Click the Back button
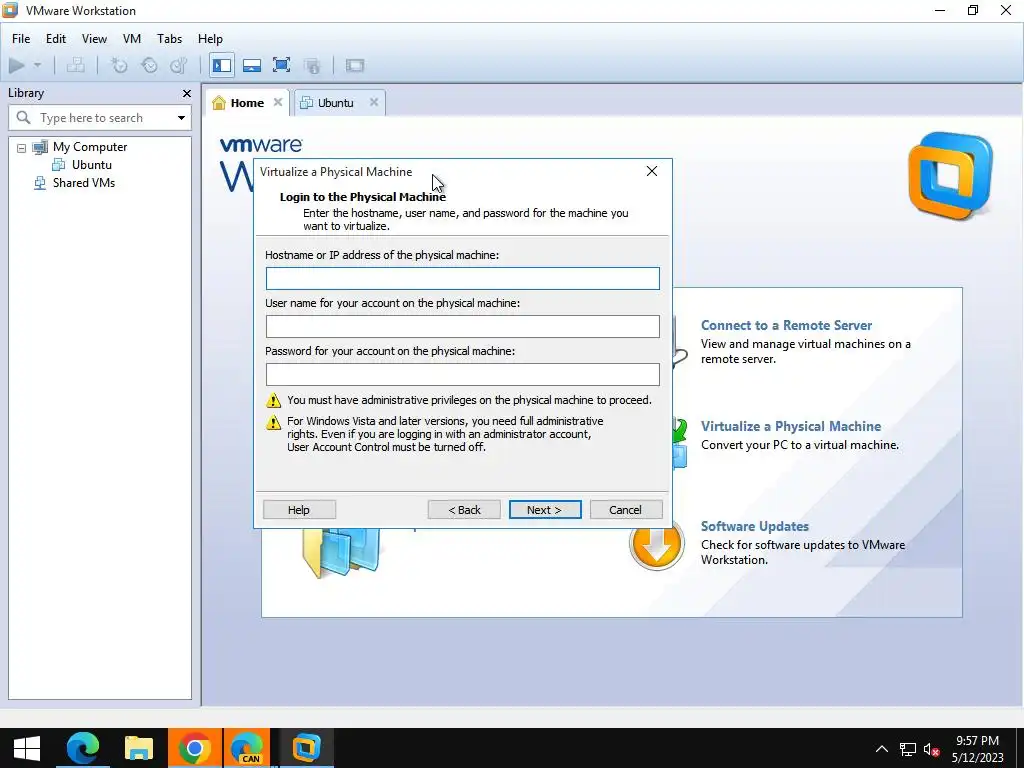The height and width of the screenshot is (768, 1024). click(x=464, y=509)
